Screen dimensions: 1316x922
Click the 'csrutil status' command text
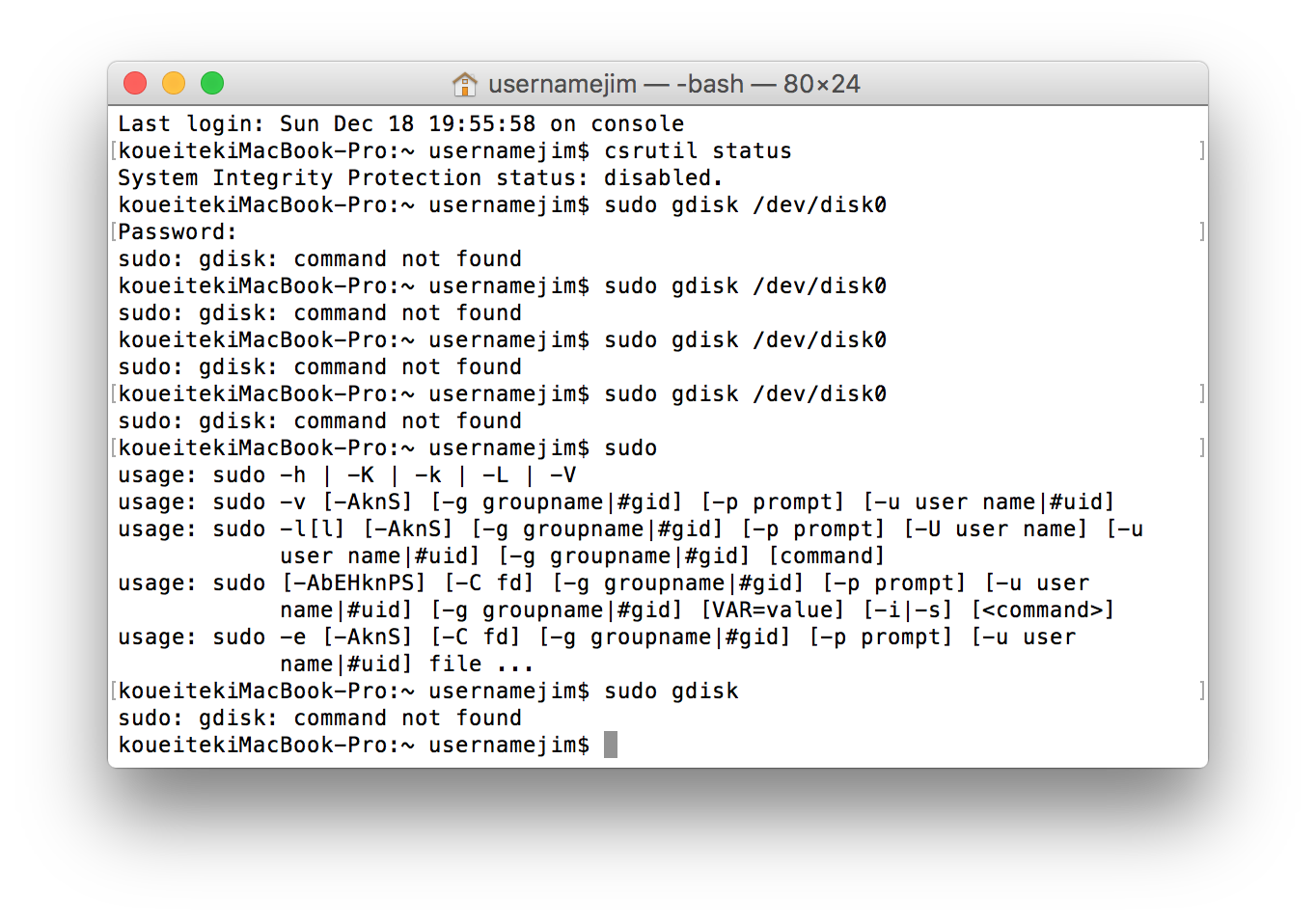pyautogui.click(x=698, y=150)
